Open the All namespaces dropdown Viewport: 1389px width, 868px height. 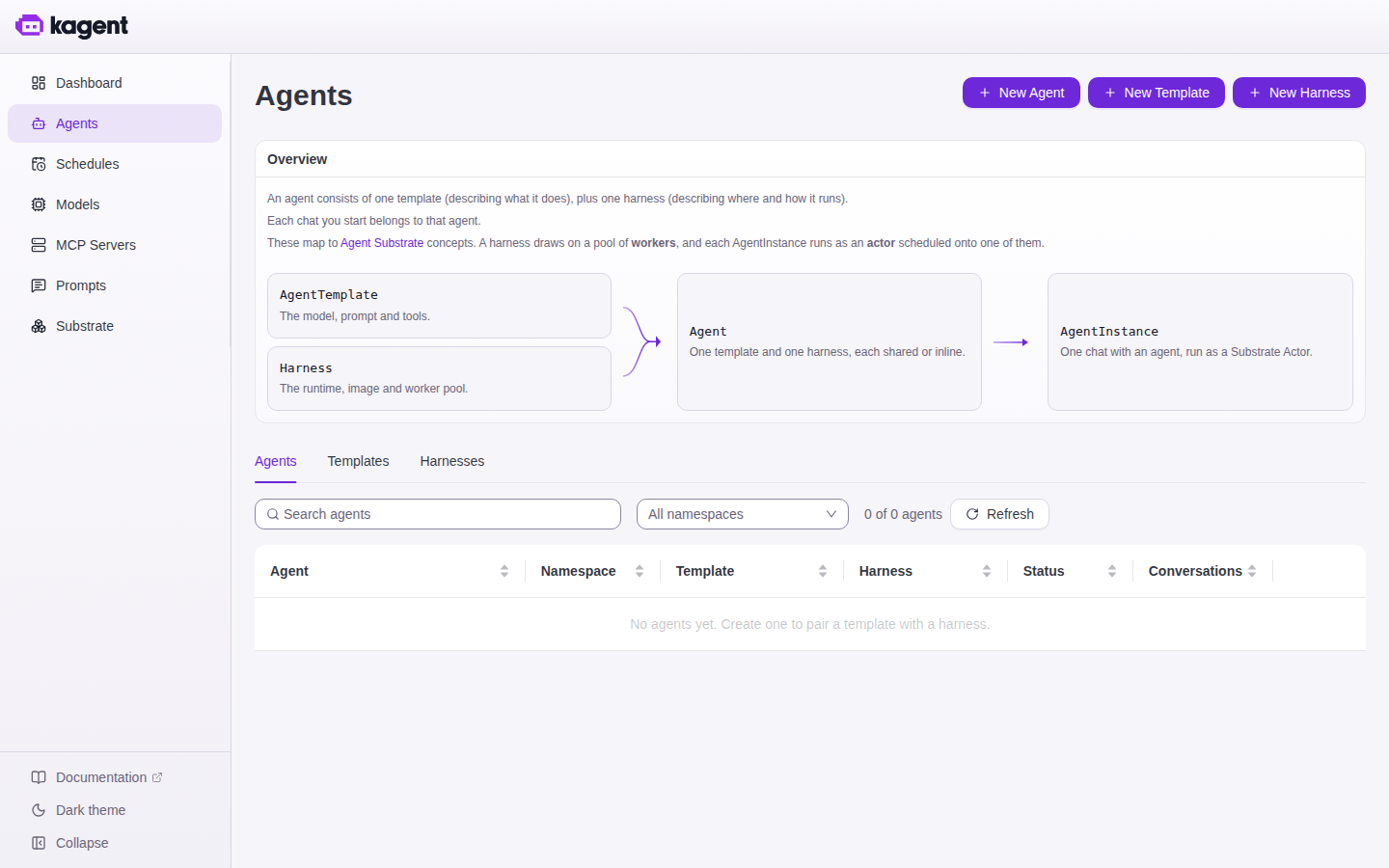pos(743,514)
